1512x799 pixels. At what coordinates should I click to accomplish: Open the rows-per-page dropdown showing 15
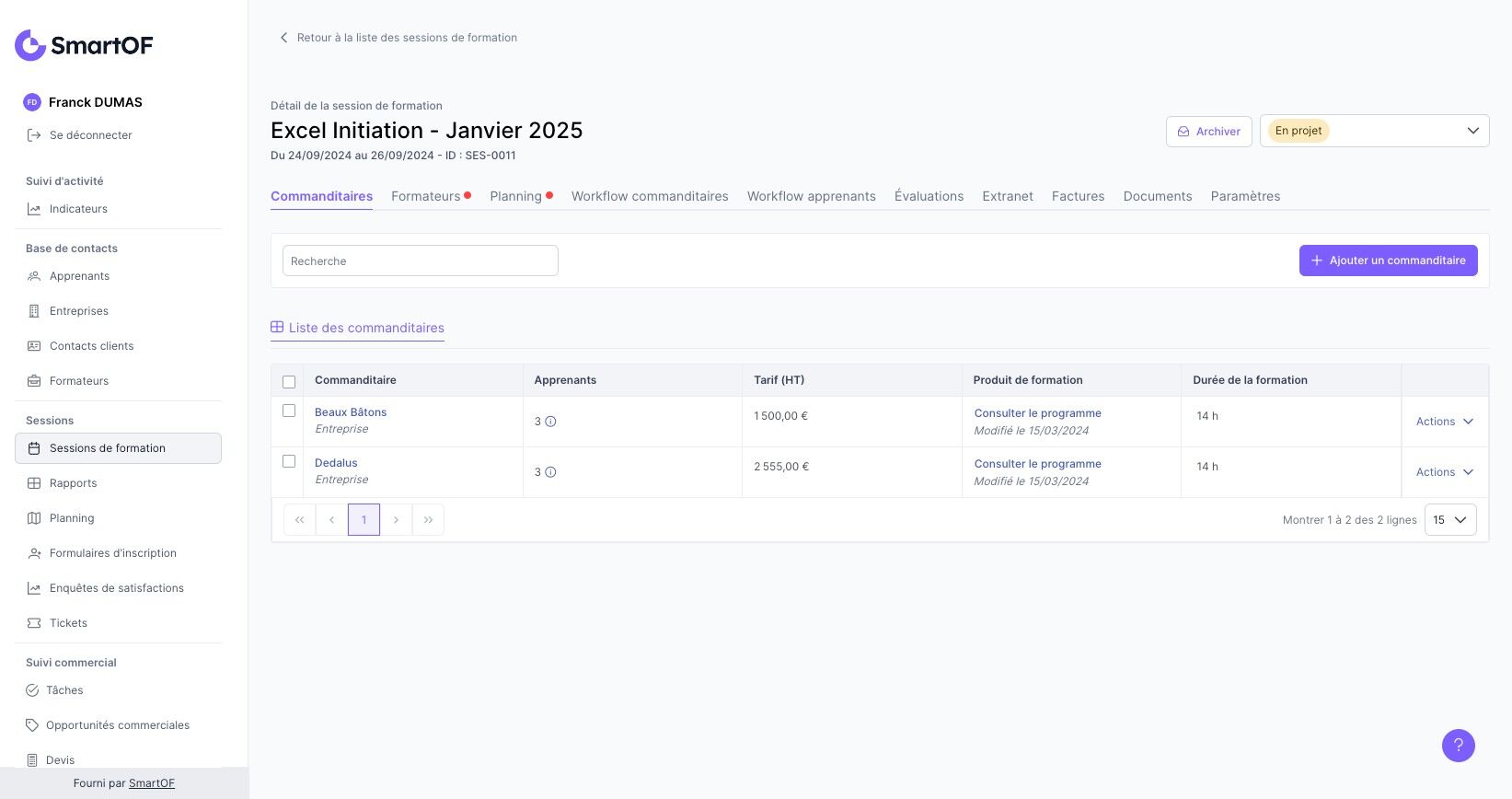click(x=1449, y=520)
